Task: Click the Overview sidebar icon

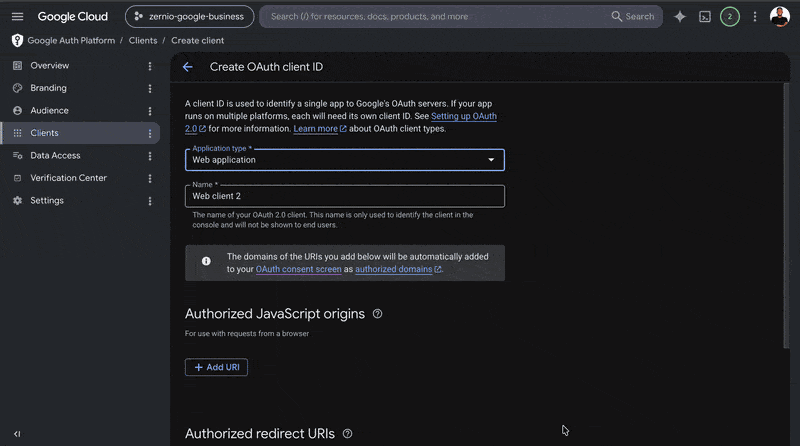Action: [x=17, y=65]
